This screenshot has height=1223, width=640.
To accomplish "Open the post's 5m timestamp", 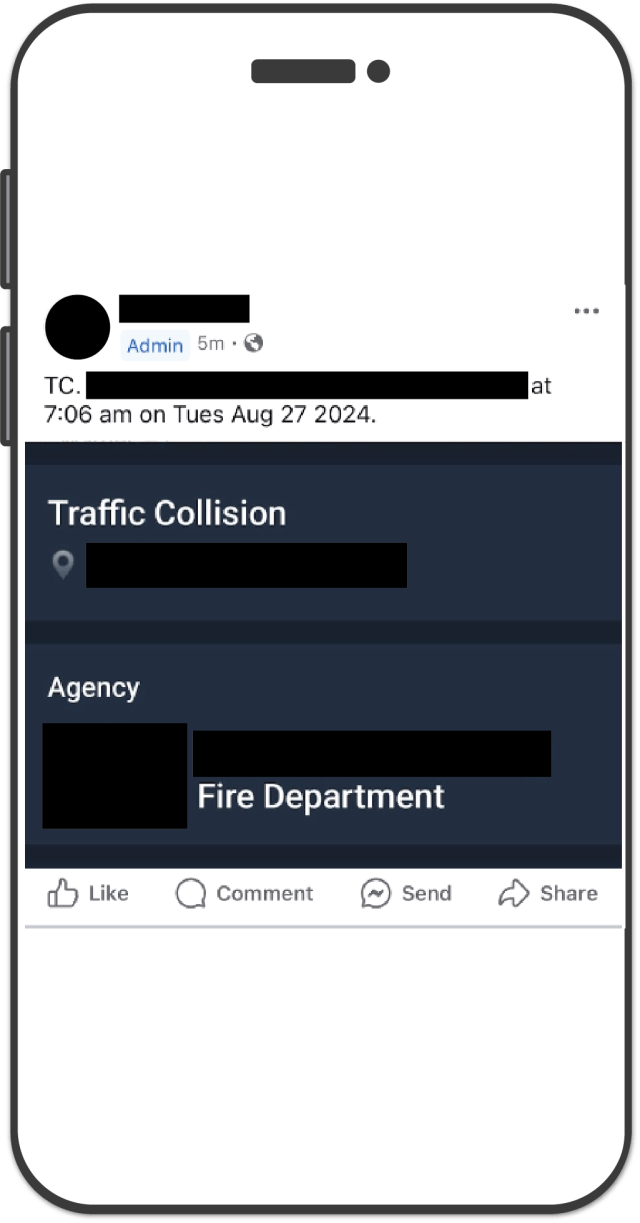I will [210, 343].
